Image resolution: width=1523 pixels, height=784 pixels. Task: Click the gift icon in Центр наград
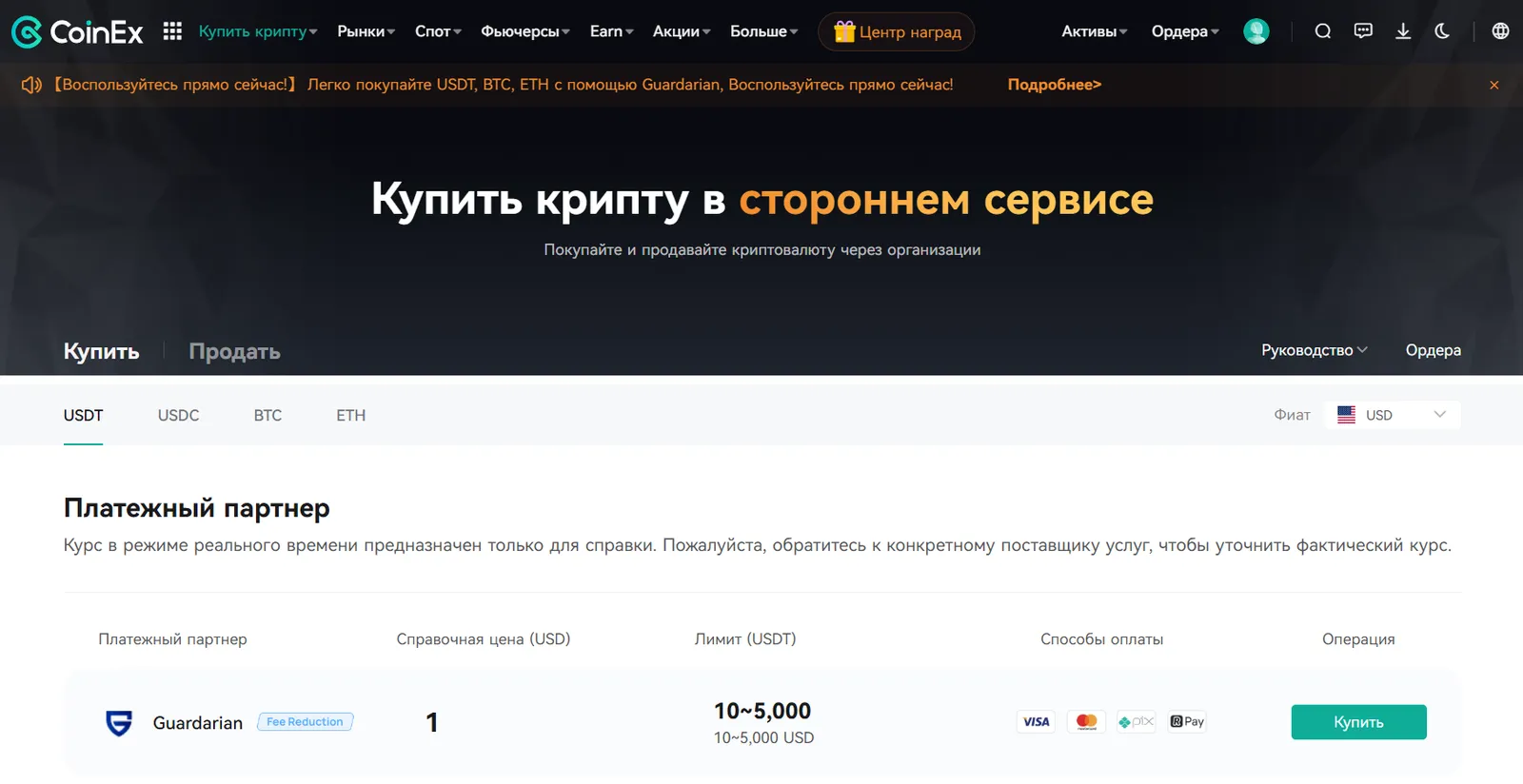click(x=844, y=31)
